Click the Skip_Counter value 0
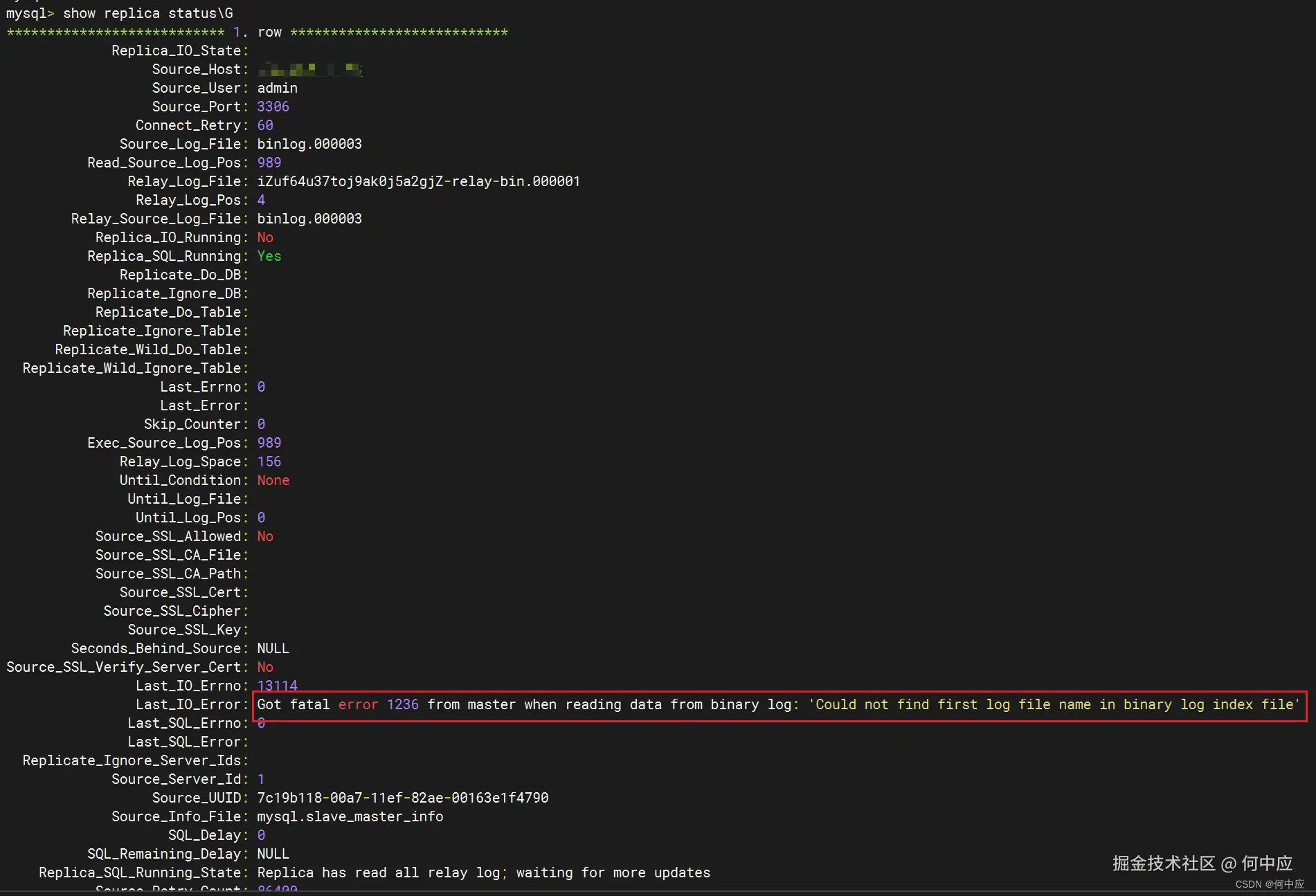This screenshot has width=1316, height=896. point(261,424)
